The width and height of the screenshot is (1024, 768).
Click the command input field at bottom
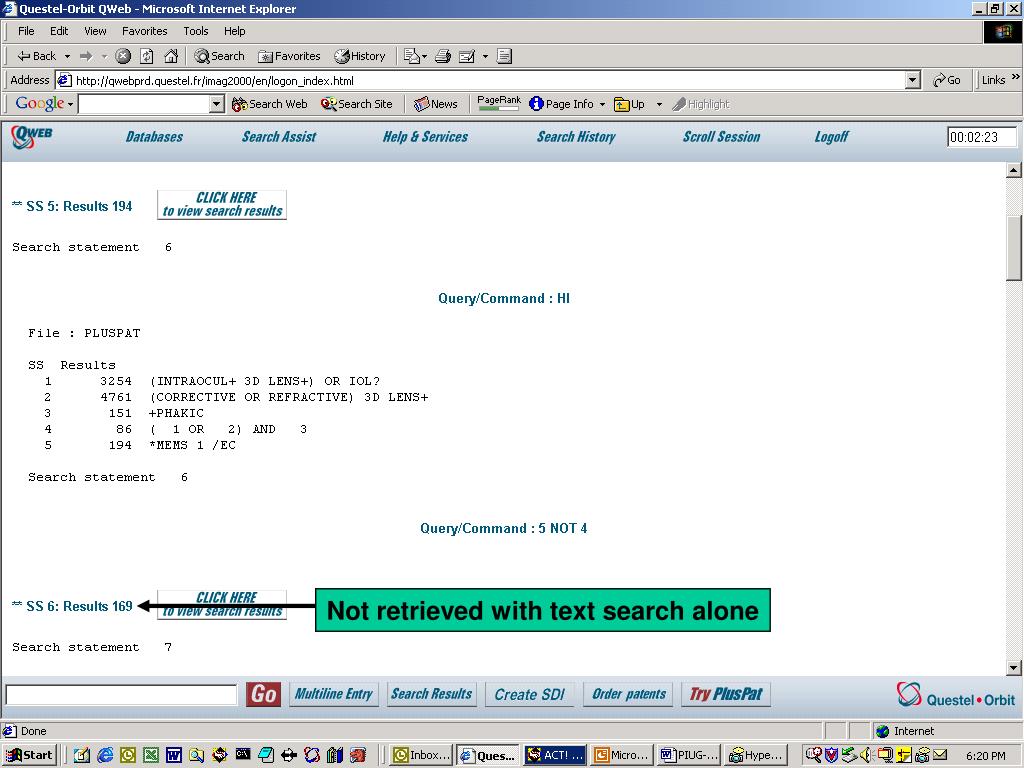click(x=121, y=694)
